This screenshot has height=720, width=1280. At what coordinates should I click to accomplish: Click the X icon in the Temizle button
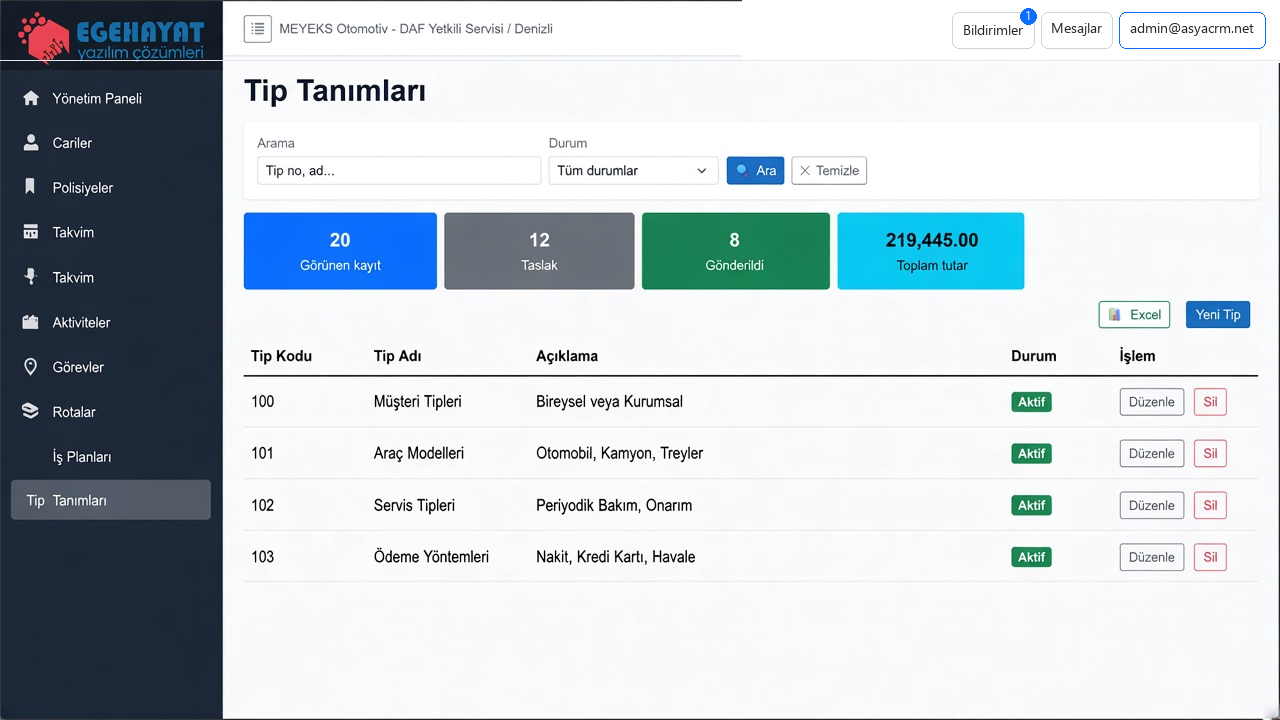pos(805,171)
